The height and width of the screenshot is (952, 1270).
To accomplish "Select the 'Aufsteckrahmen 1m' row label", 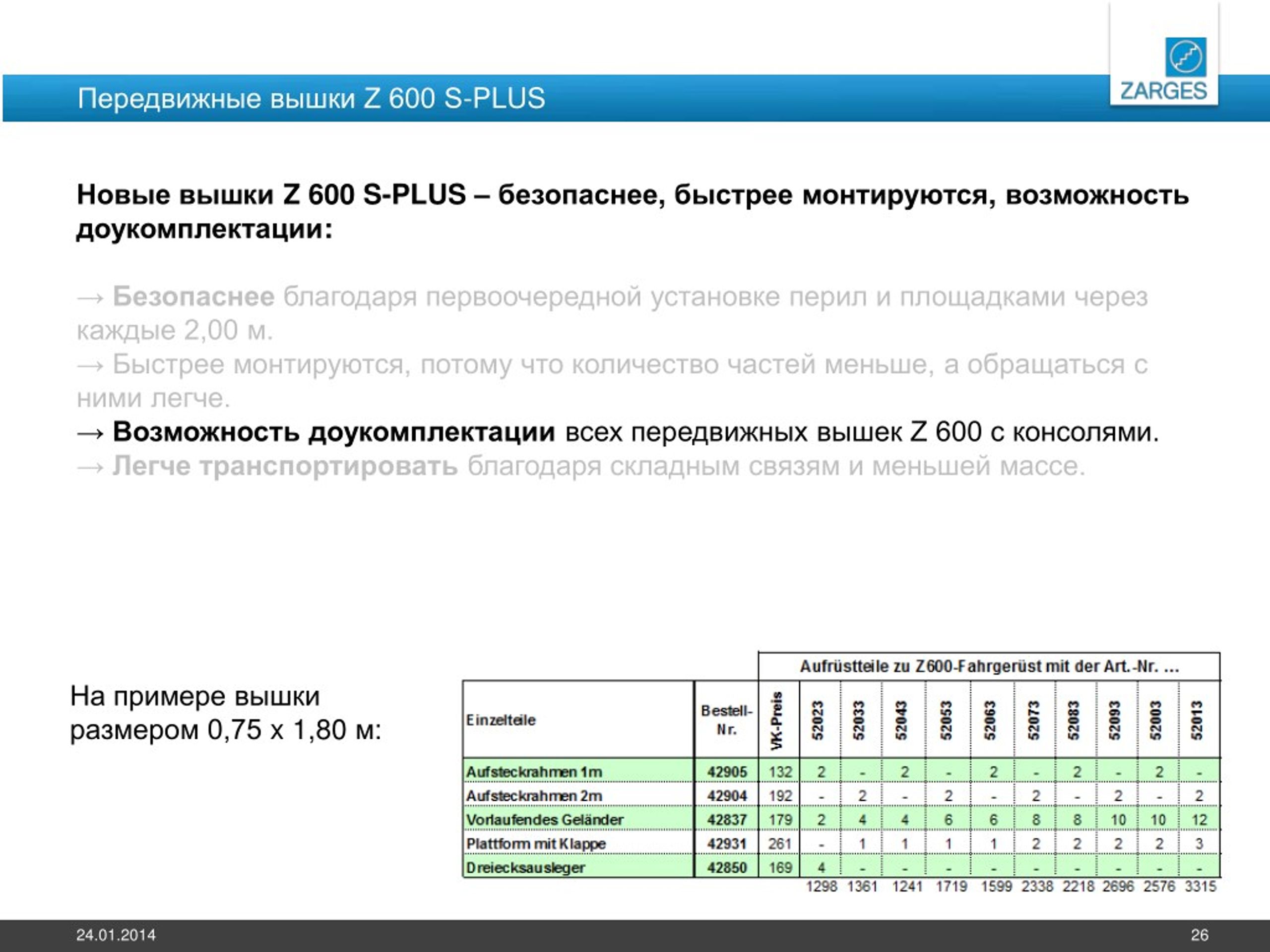I will point(534,772).
